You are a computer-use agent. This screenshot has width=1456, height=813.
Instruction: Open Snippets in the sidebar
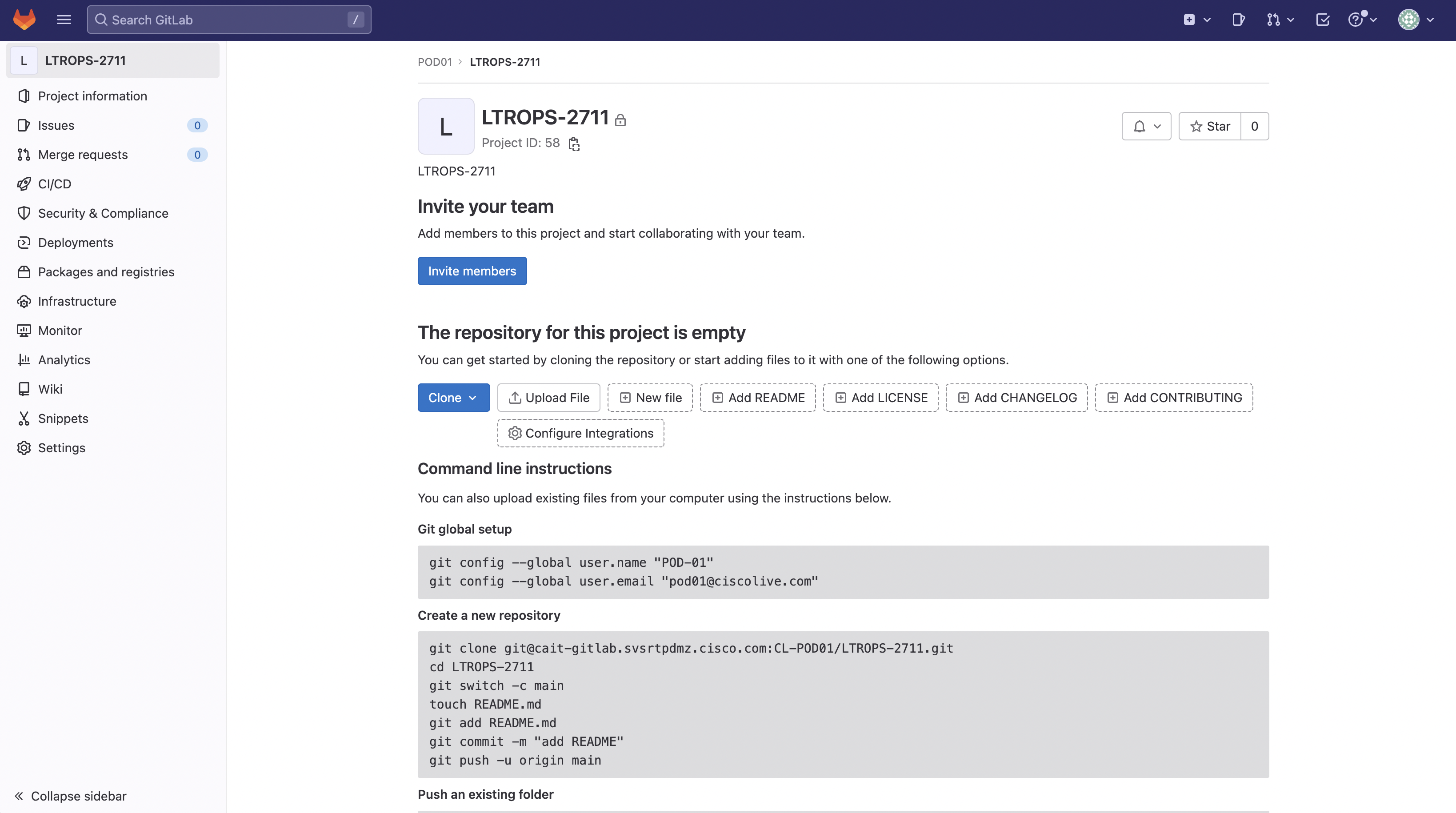coord(113,418)
